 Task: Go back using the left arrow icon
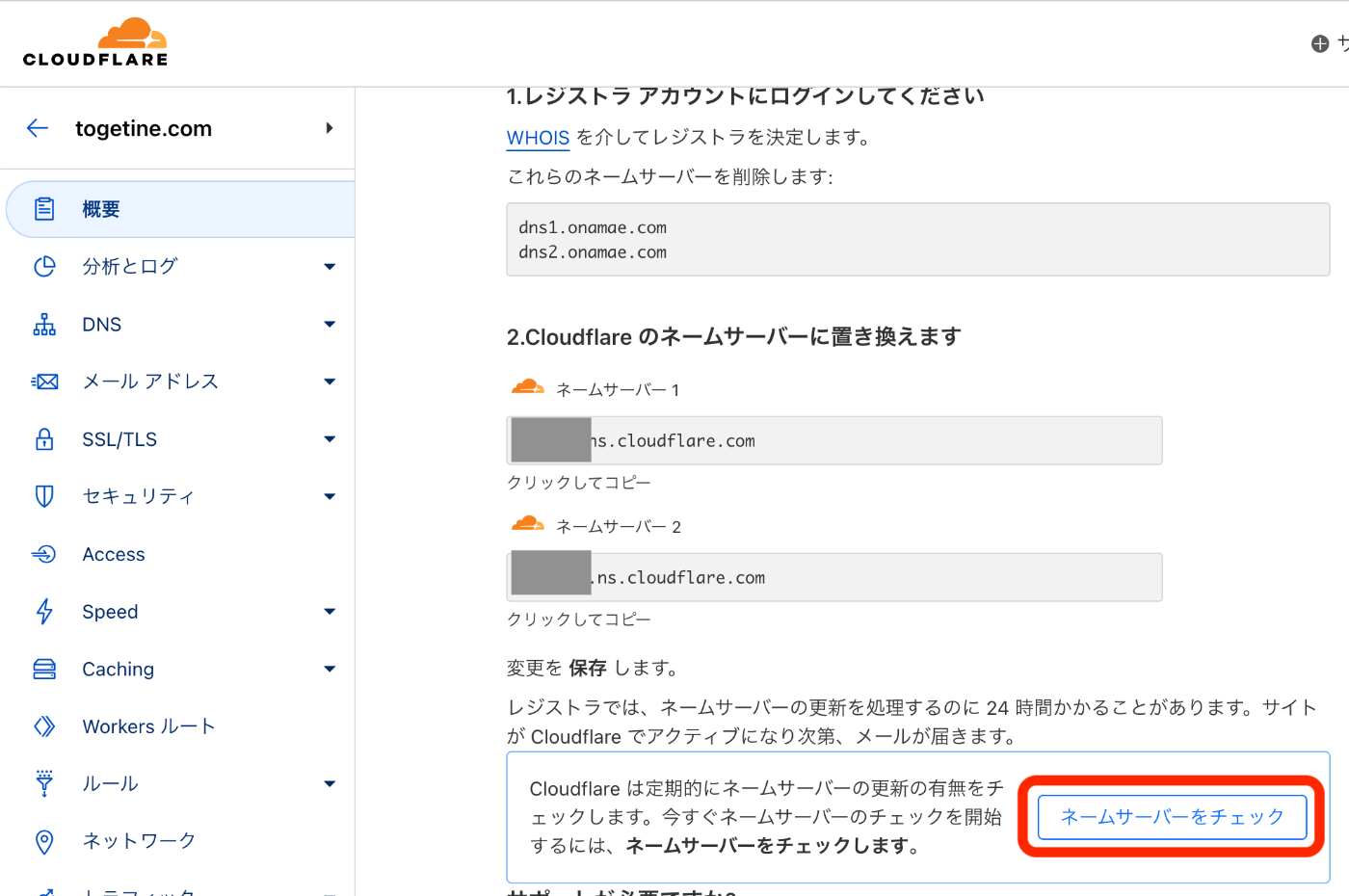pos(38,128)
